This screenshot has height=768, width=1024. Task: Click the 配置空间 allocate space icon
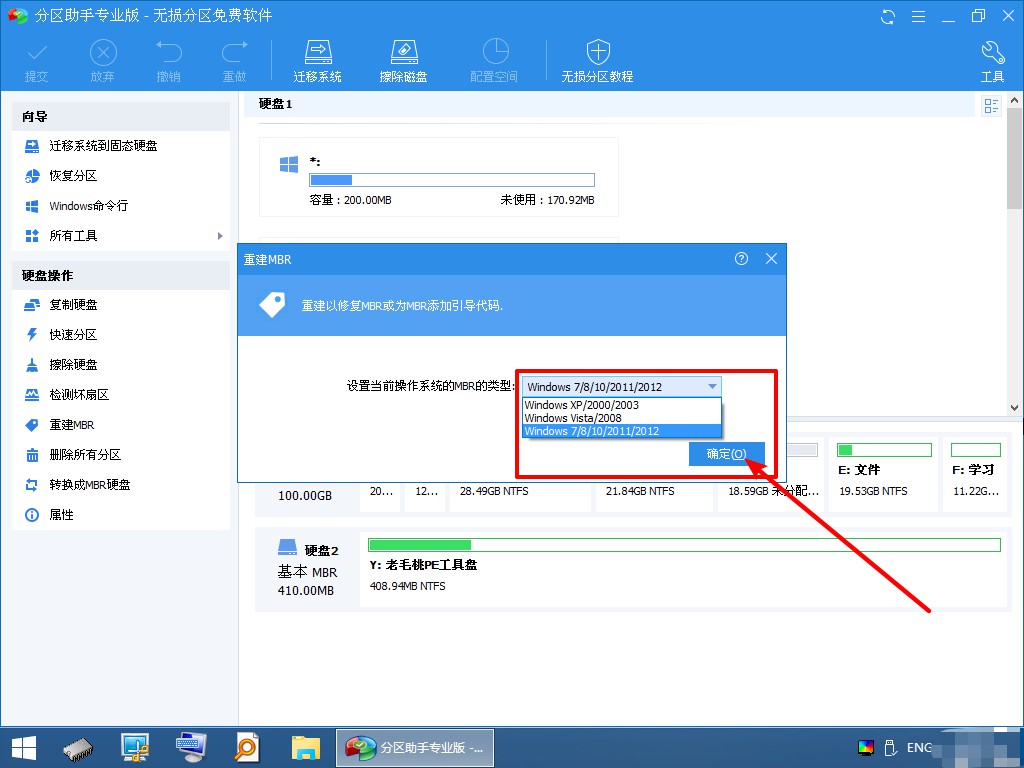pos(494,61)
